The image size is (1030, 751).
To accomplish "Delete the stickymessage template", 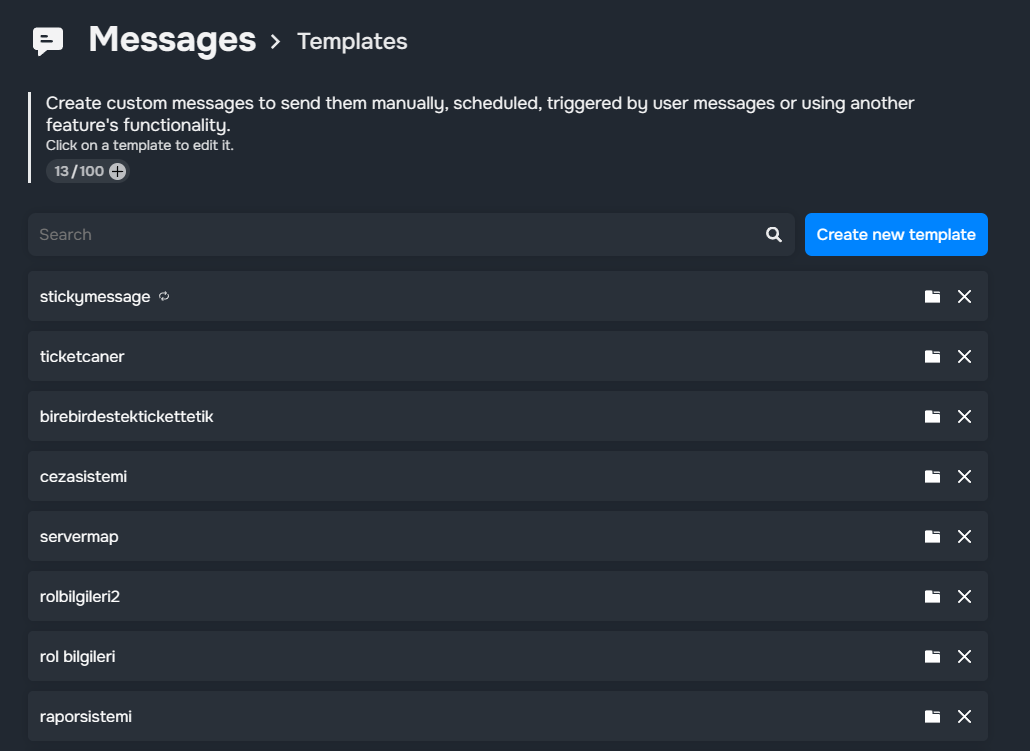I will [964, 297].
